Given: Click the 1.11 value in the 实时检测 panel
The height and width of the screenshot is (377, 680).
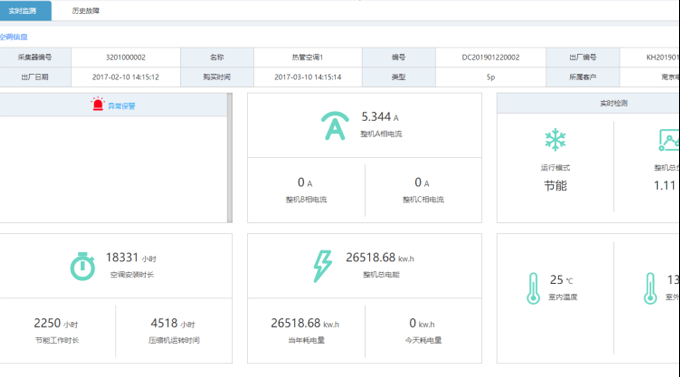Looking at the screenshot, I should [x=664, y=186].
